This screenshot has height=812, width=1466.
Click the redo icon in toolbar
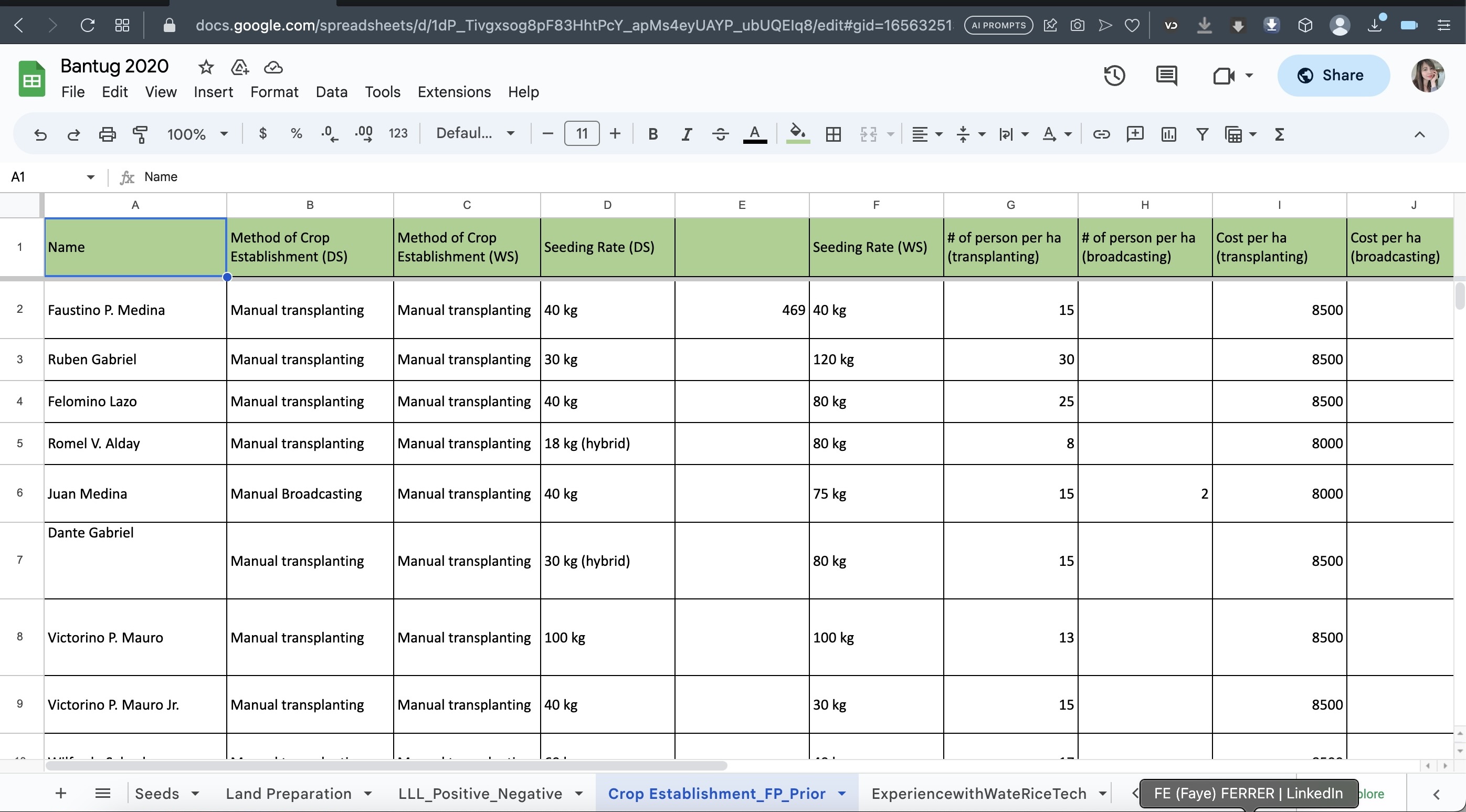click(73, 135)
